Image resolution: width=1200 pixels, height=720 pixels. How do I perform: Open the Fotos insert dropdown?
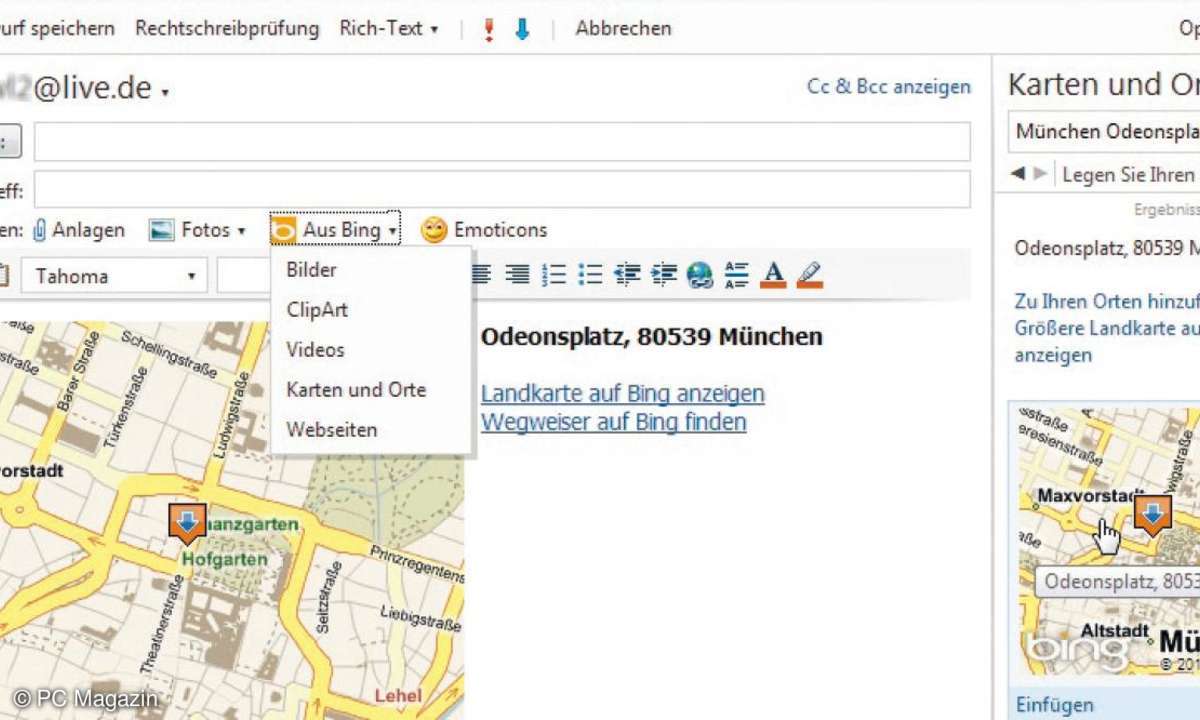pyautogui.click(x=197, y=230)
